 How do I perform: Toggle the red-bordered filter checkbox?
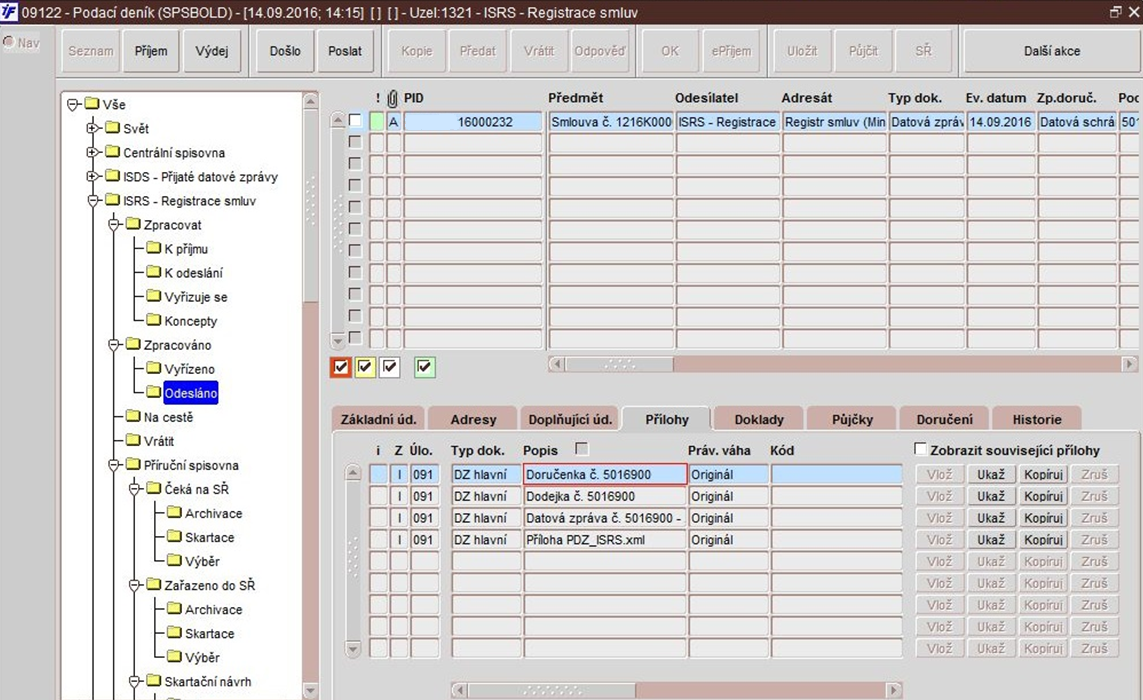(340, 367)
